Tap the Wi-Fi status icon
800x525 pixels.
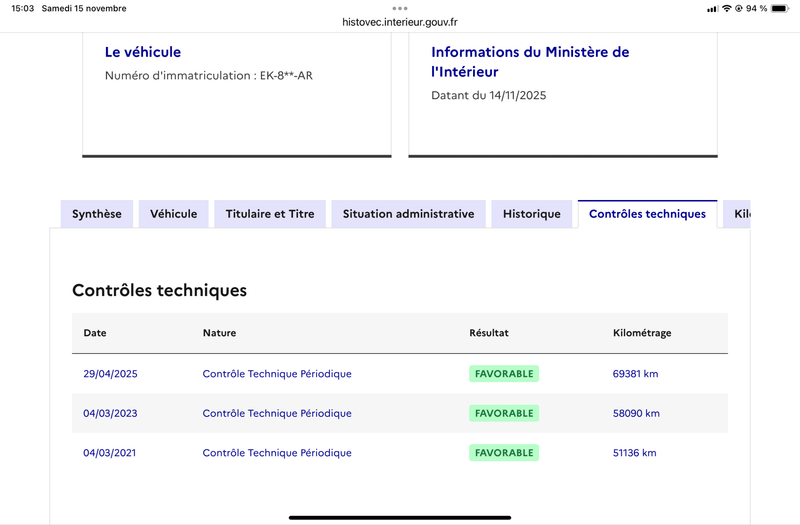click(727, 9)
